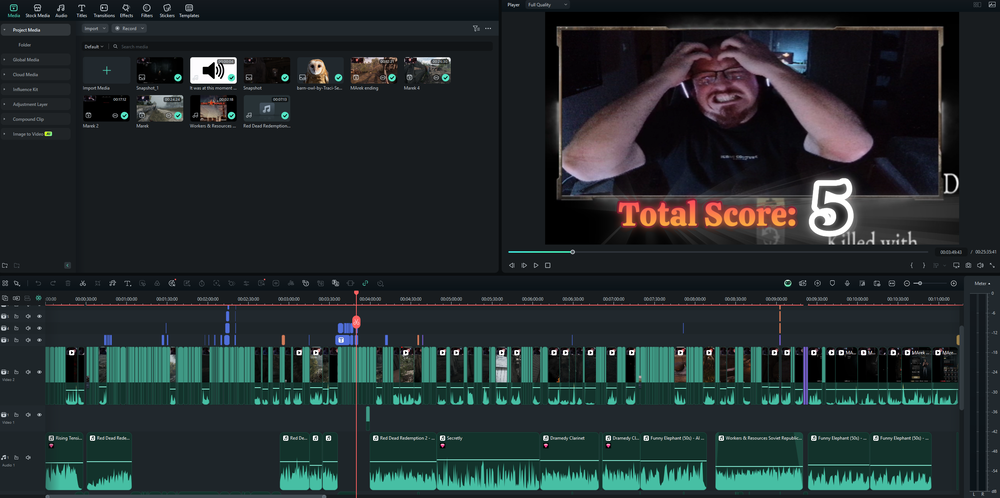The width and height of the screenshot is (1000, 498).
Task: Open the Stock Media tab
Action: pos(37,10)
